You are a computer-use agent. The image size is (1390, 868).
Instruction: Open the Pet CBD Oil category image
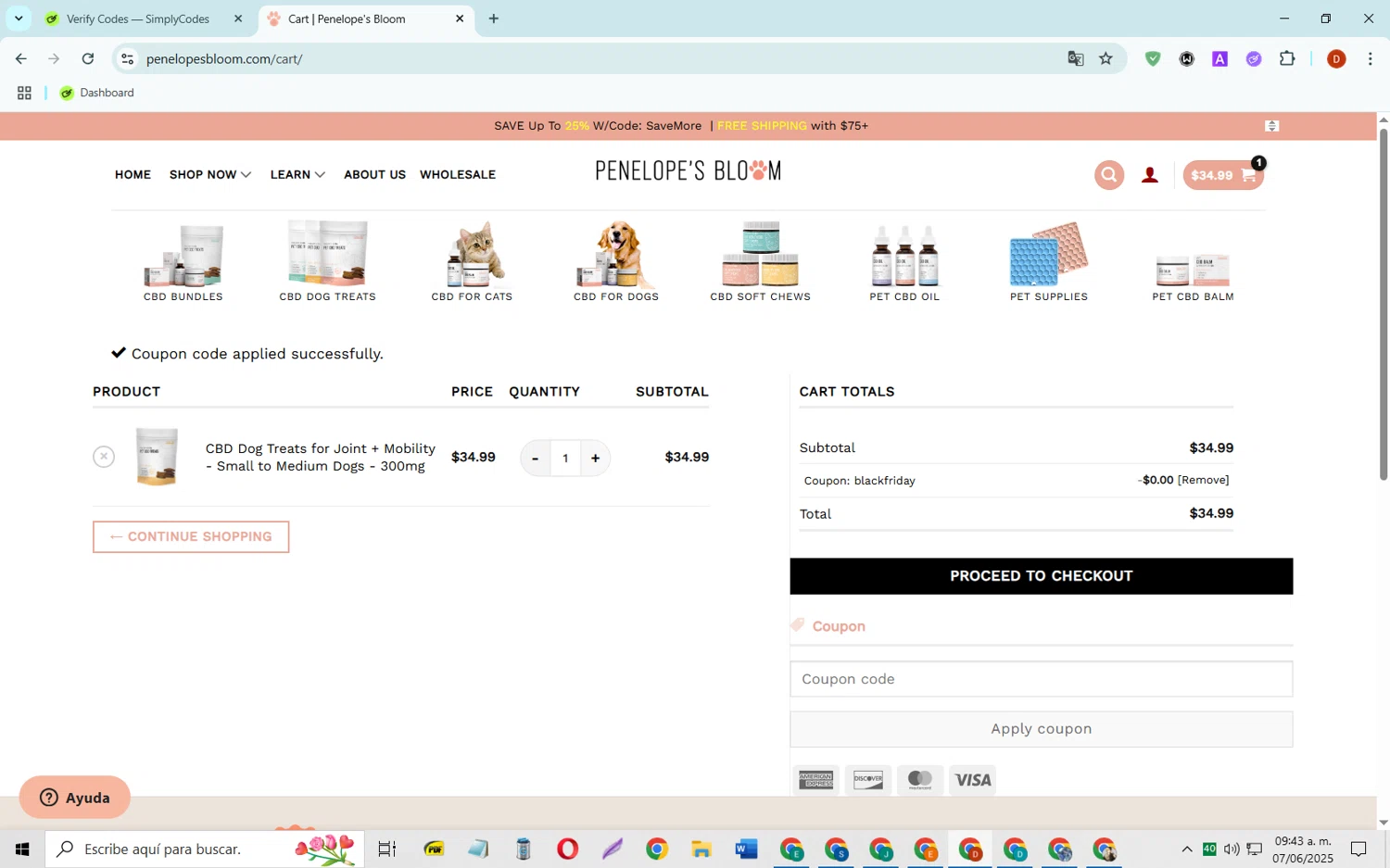click(905, 255)
